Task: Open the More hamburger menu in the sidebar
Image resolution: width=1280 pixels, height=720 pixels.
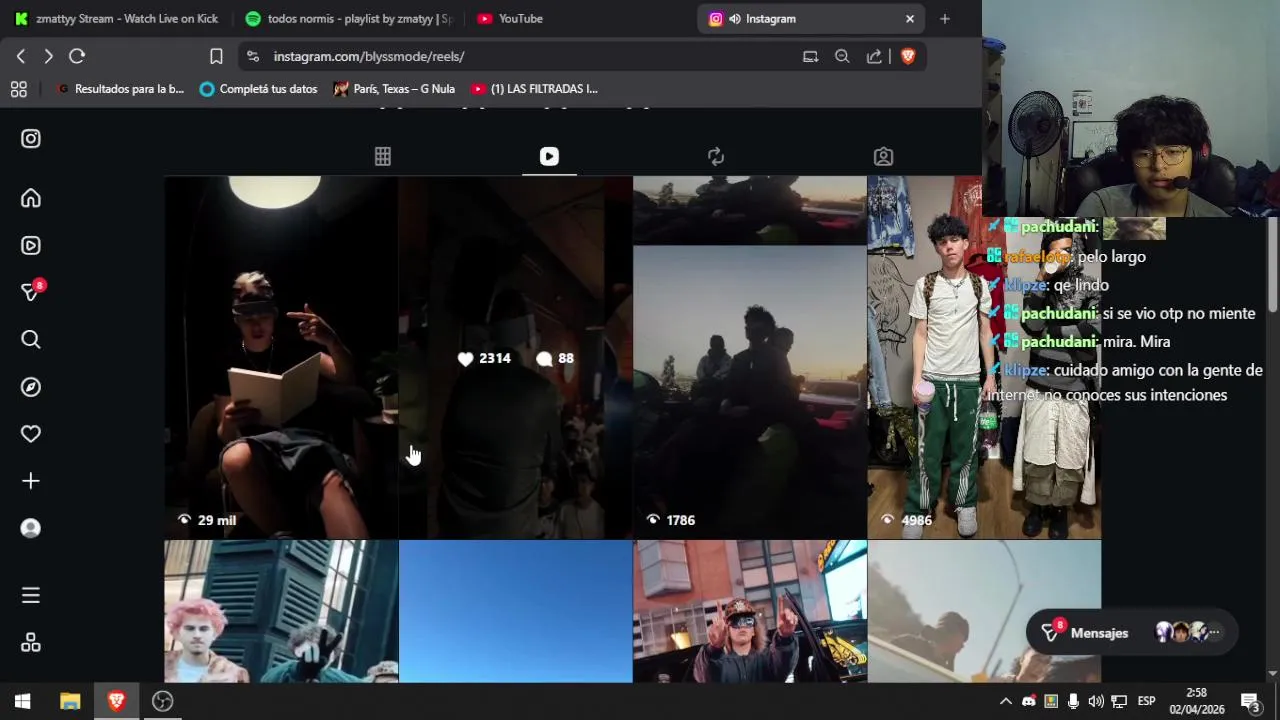Action: (x=31, y=595)
